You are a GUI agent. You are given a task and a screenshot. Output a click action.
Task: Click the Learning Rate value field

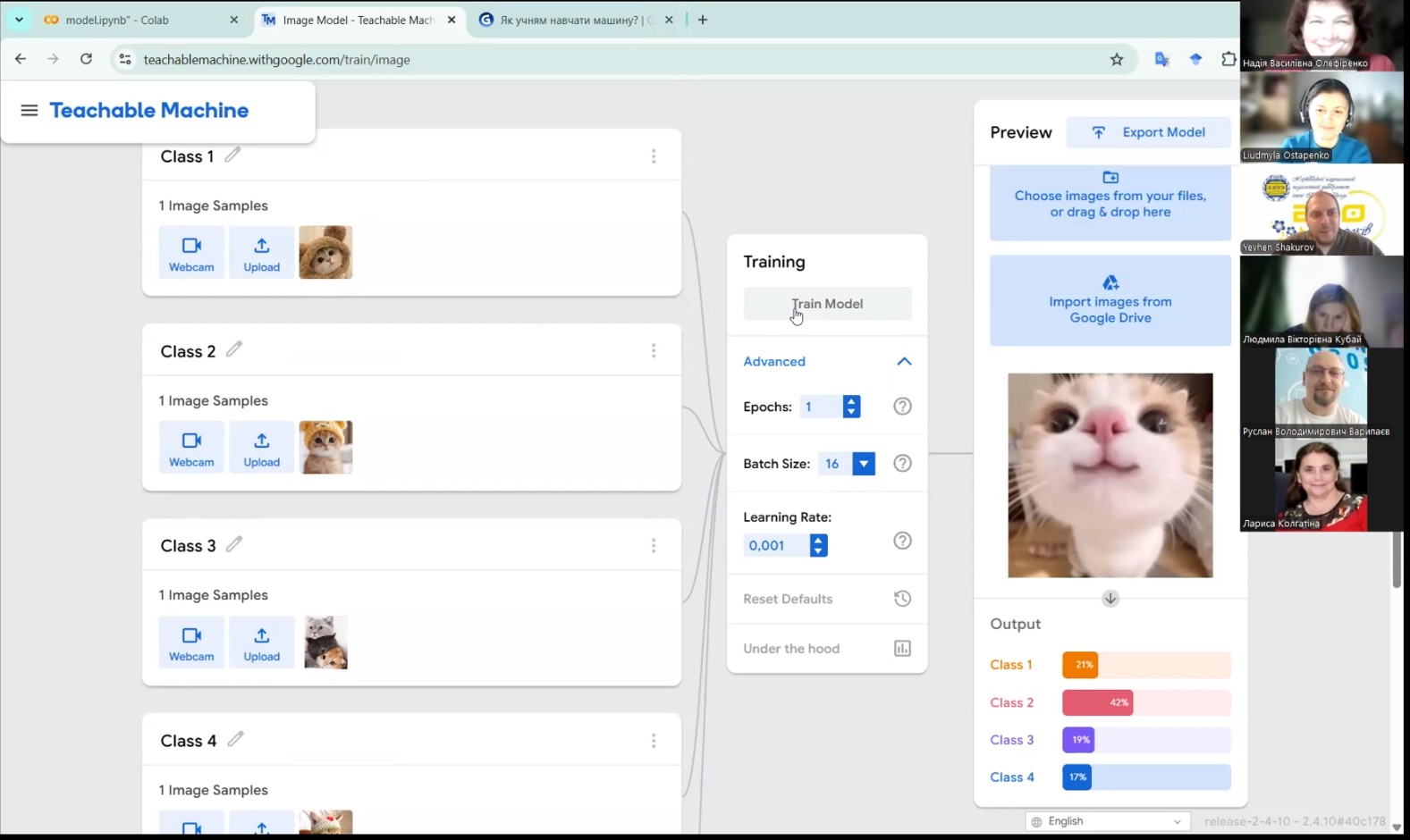coord(776,545)
